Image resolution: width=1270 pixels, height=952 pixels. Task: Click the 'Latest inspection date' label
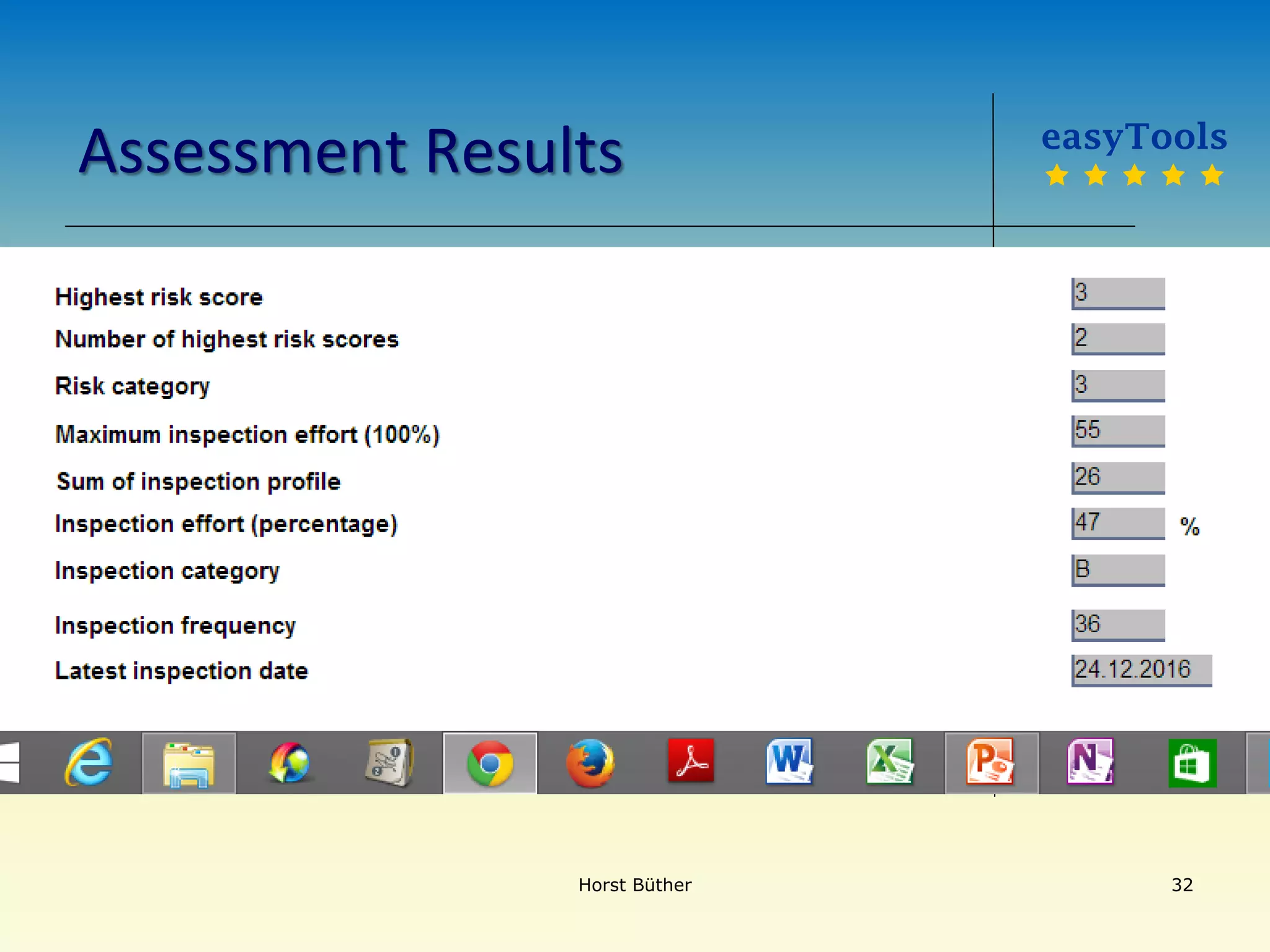coord(182,671)
